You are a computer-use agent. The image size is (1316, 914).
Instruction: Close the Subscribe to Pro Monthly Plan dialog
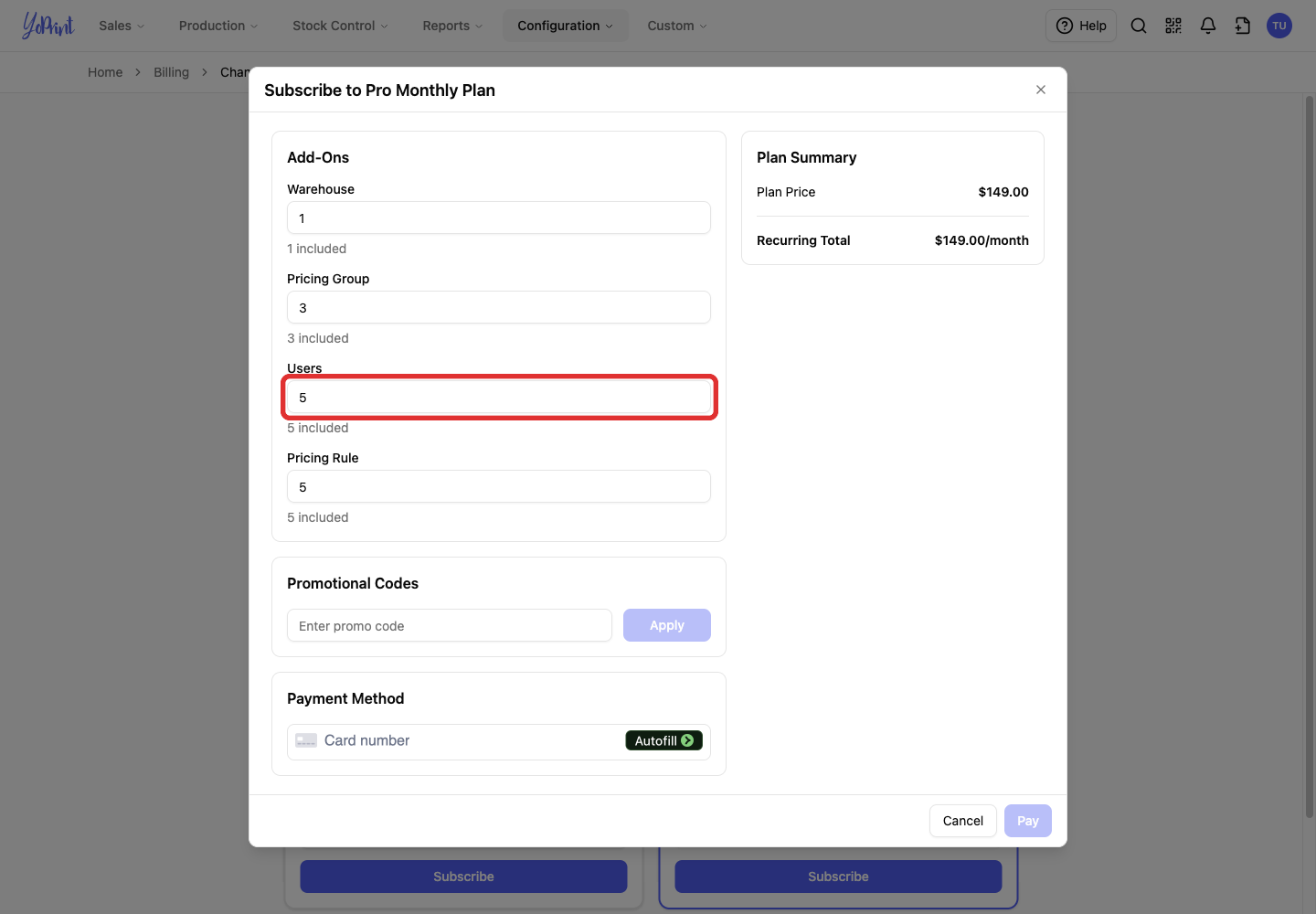[1041, 90]
